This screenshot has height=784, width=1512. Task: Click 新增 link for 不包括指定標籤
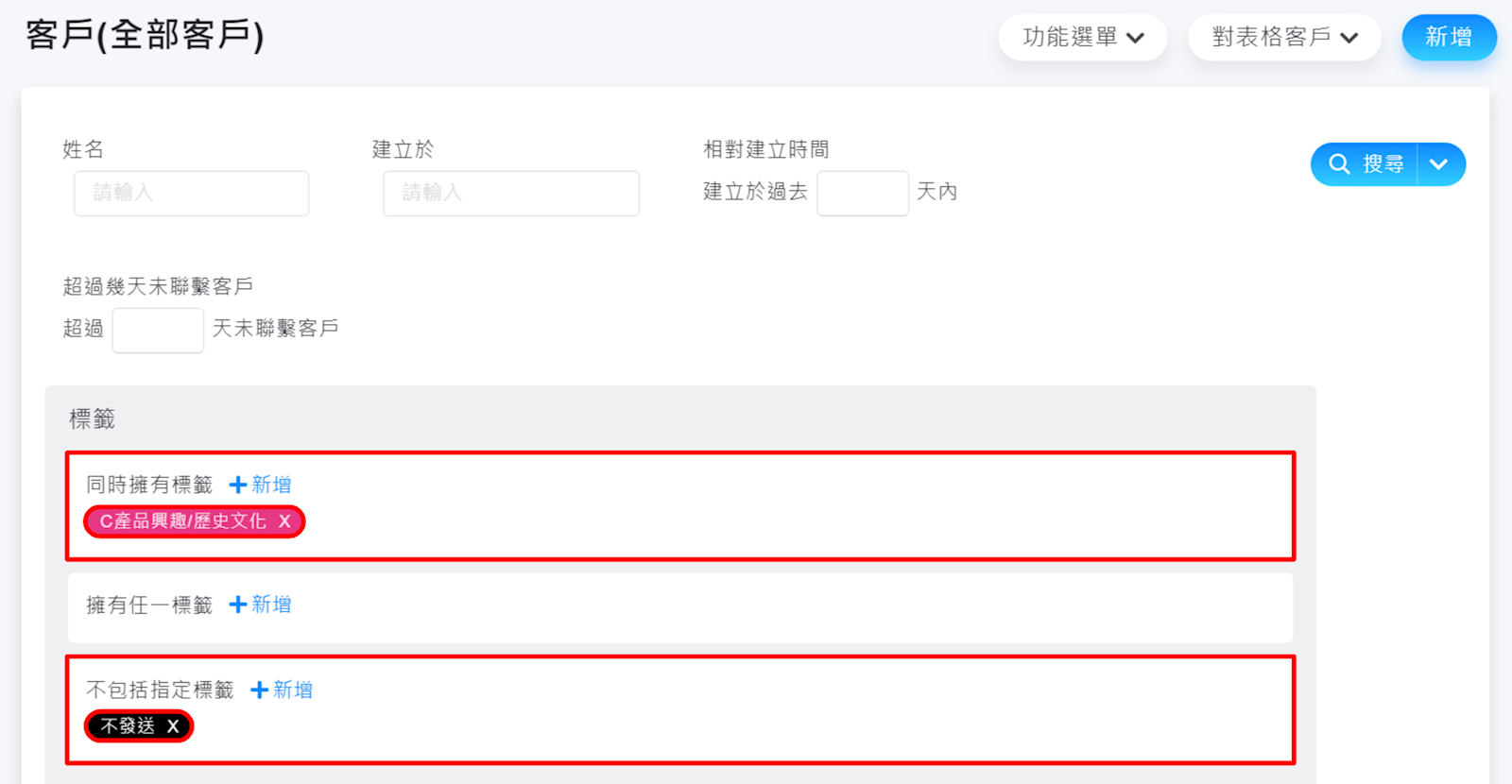coord(293,690)
